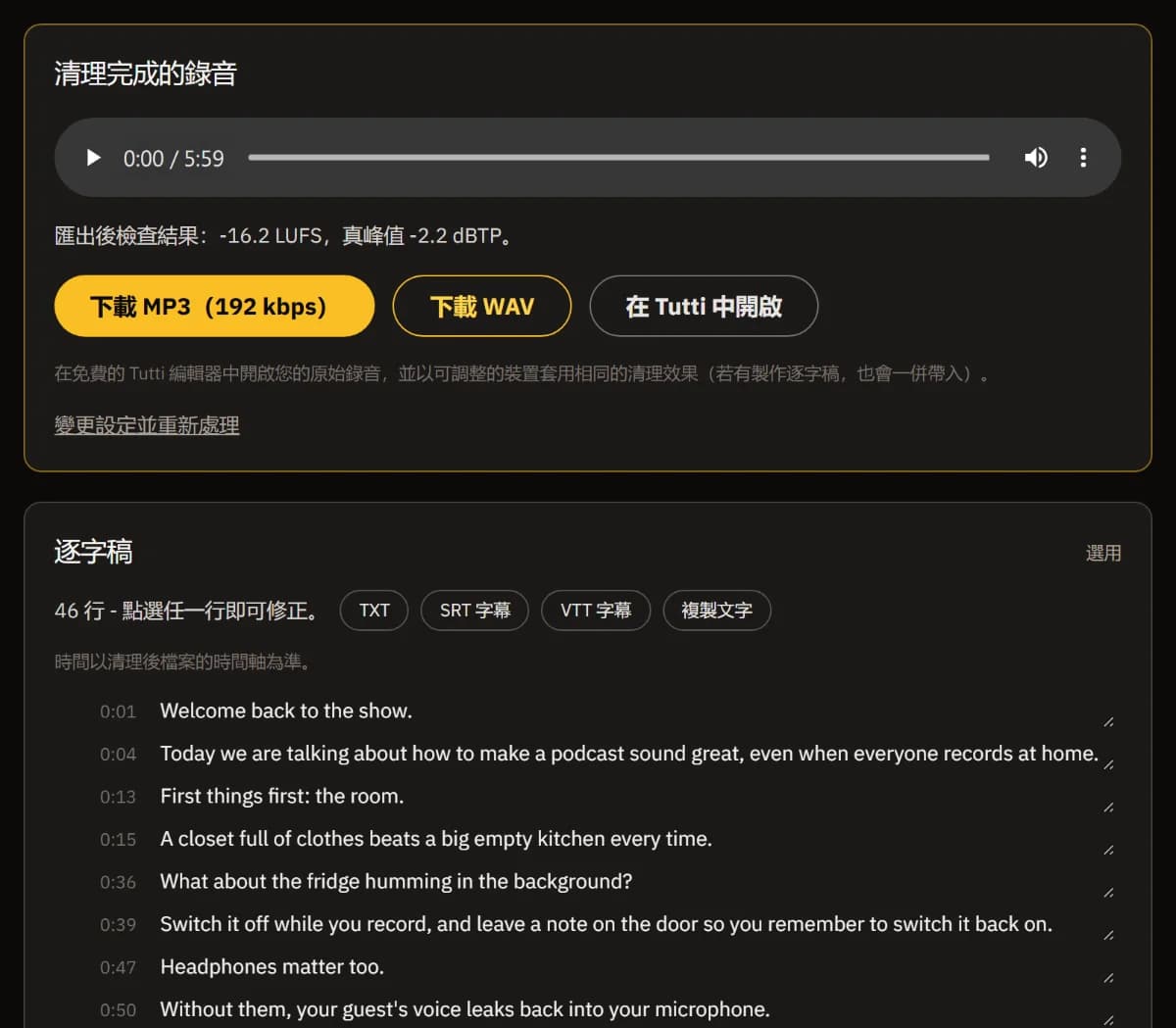The height and width of the screenshot is (1028, 1176).
Task: Edit line starting 'Without them, your guest's'
Action: [632, 1009]
